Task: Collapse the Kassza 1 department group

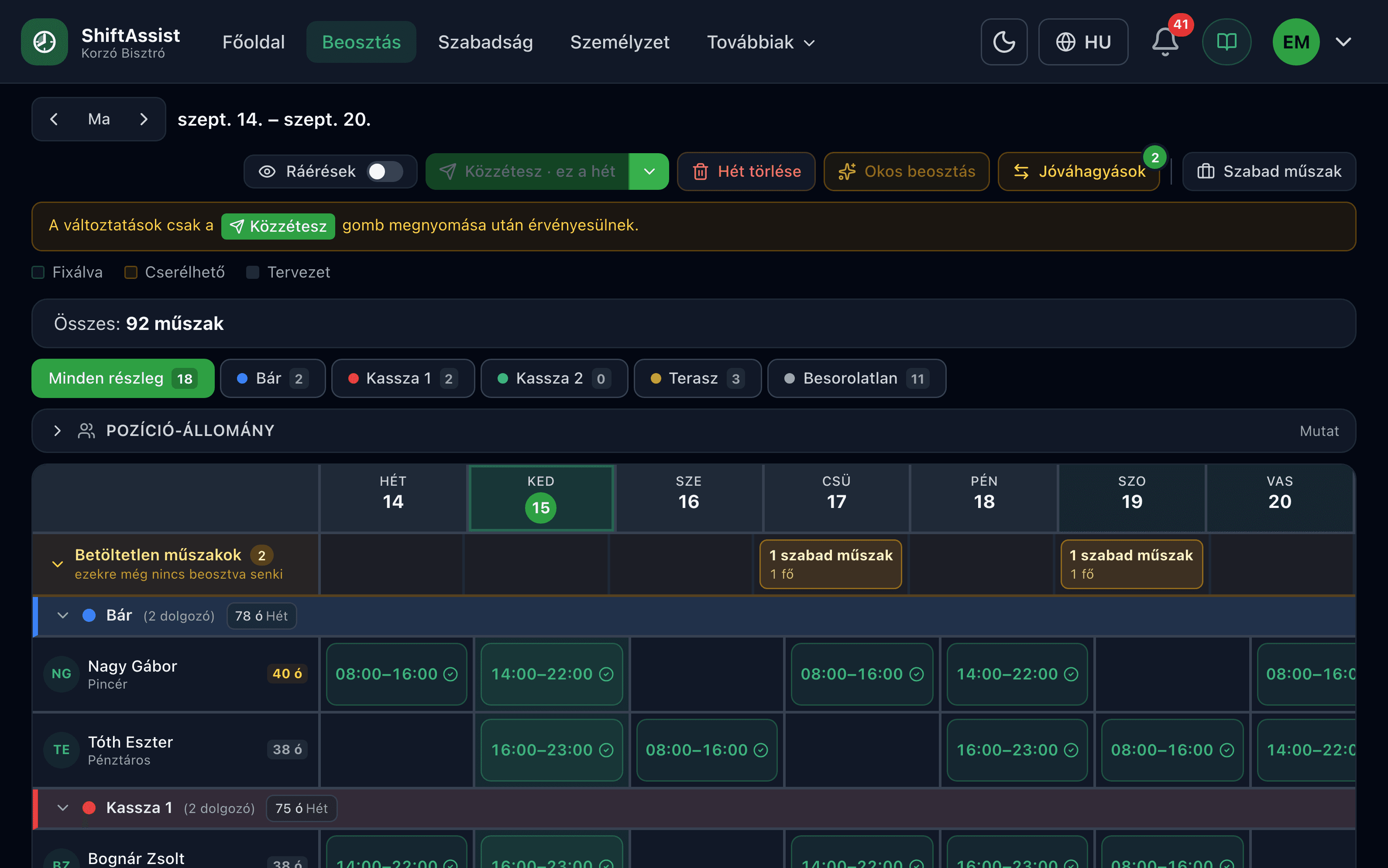Action: (x=63, y=808)
